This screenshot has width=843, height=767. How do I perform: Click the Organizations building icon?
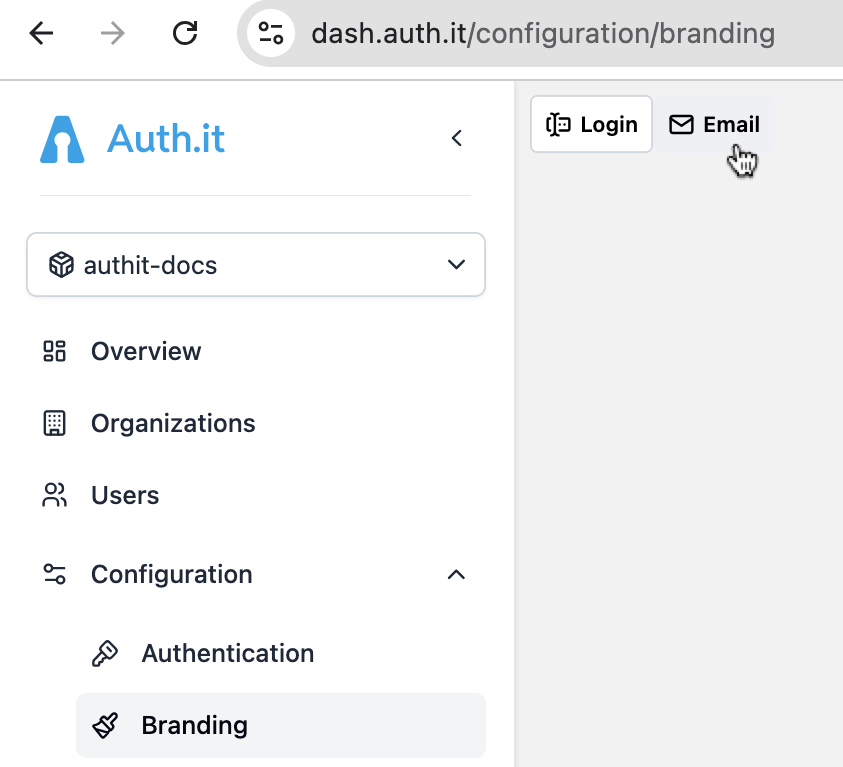[54, 423]
